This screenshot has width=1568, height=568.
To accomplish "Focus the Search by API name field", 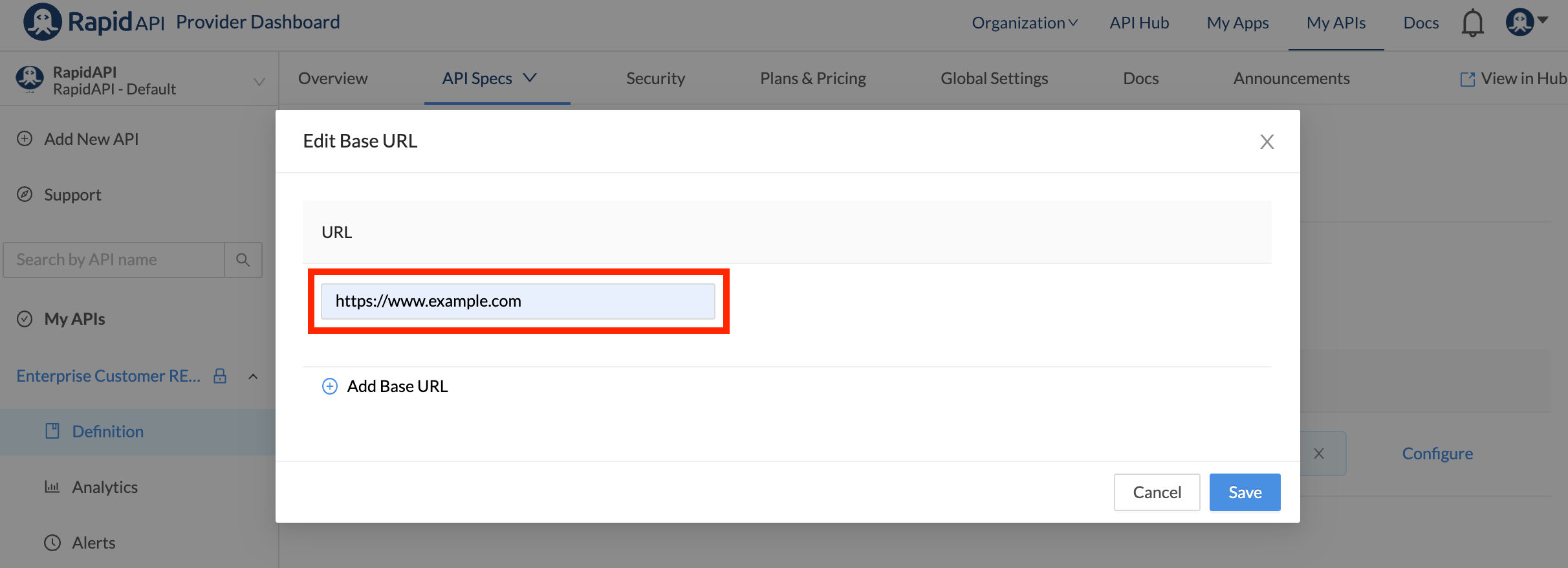I will pyautogui.click(x=114, y=260).
